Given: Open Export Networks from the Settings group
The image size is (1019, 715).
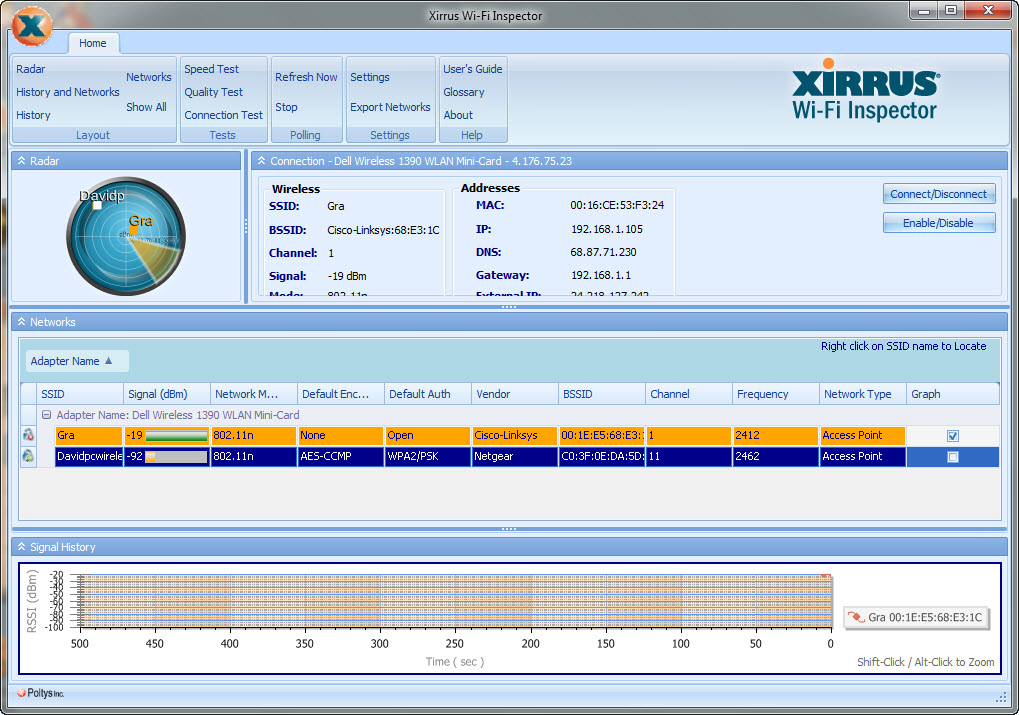Looking at the screenshot, I should (390, 107).
